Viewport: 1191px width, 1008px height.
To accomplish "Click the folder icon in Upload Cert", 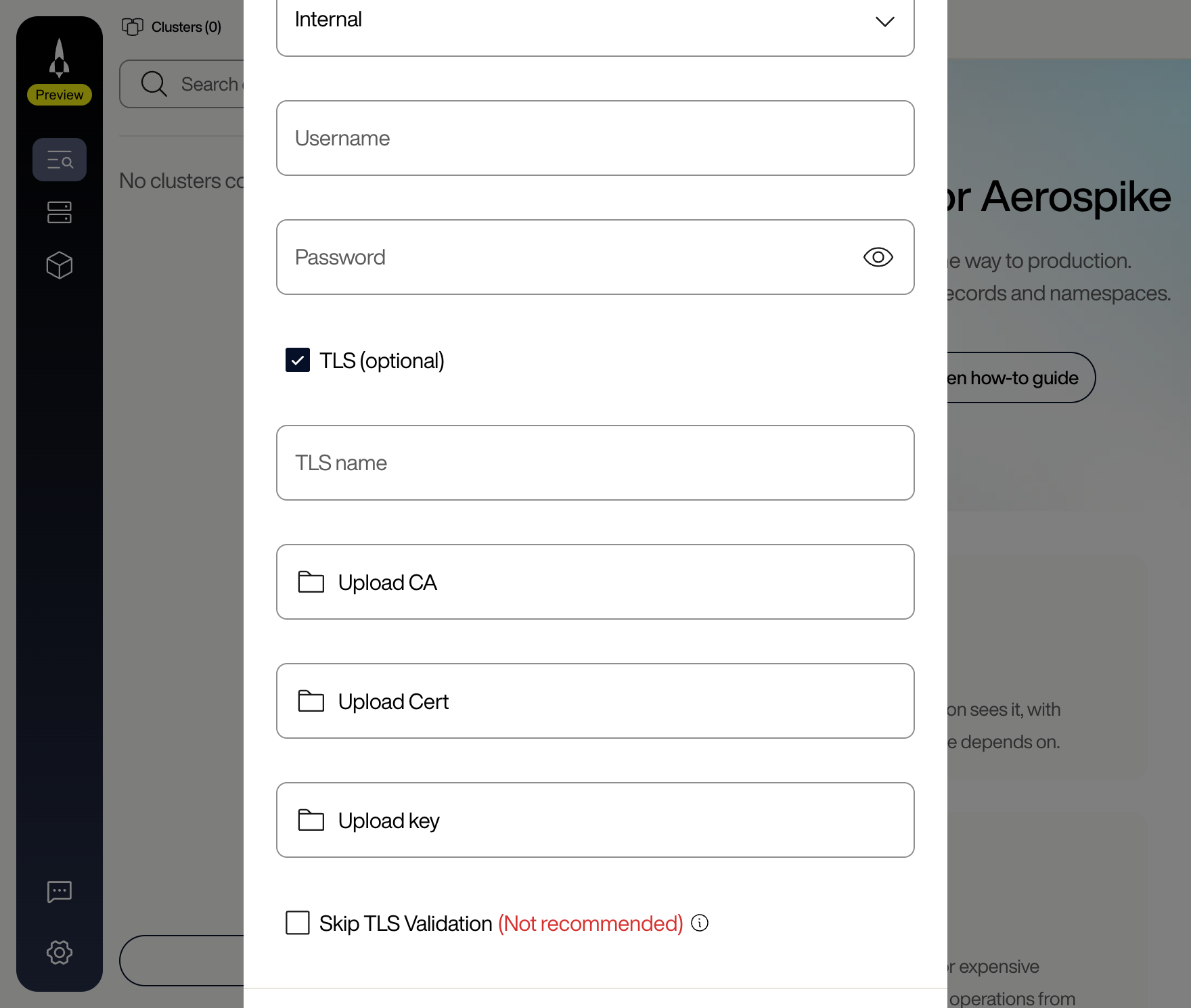I will click(x=311, y=701).
